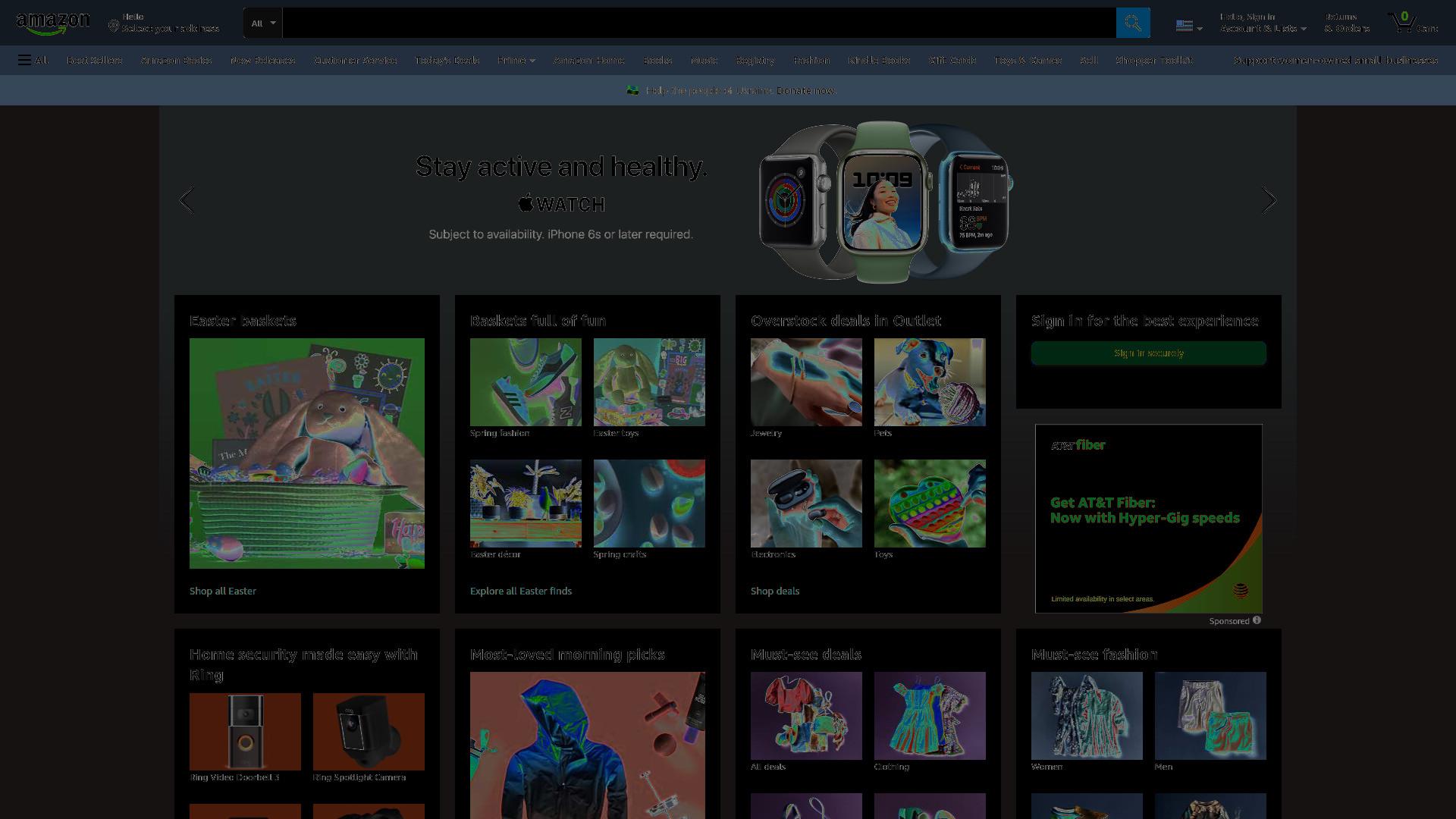Focus the Amazon search input field
This screenshot has height=819, width=1456.
pyautogui.click(x=698, y=23)
